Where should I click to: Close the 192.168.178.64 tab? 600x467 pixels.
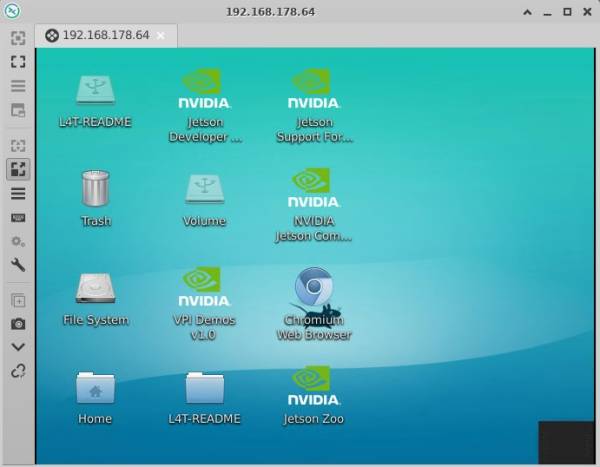tap(161, 36)
